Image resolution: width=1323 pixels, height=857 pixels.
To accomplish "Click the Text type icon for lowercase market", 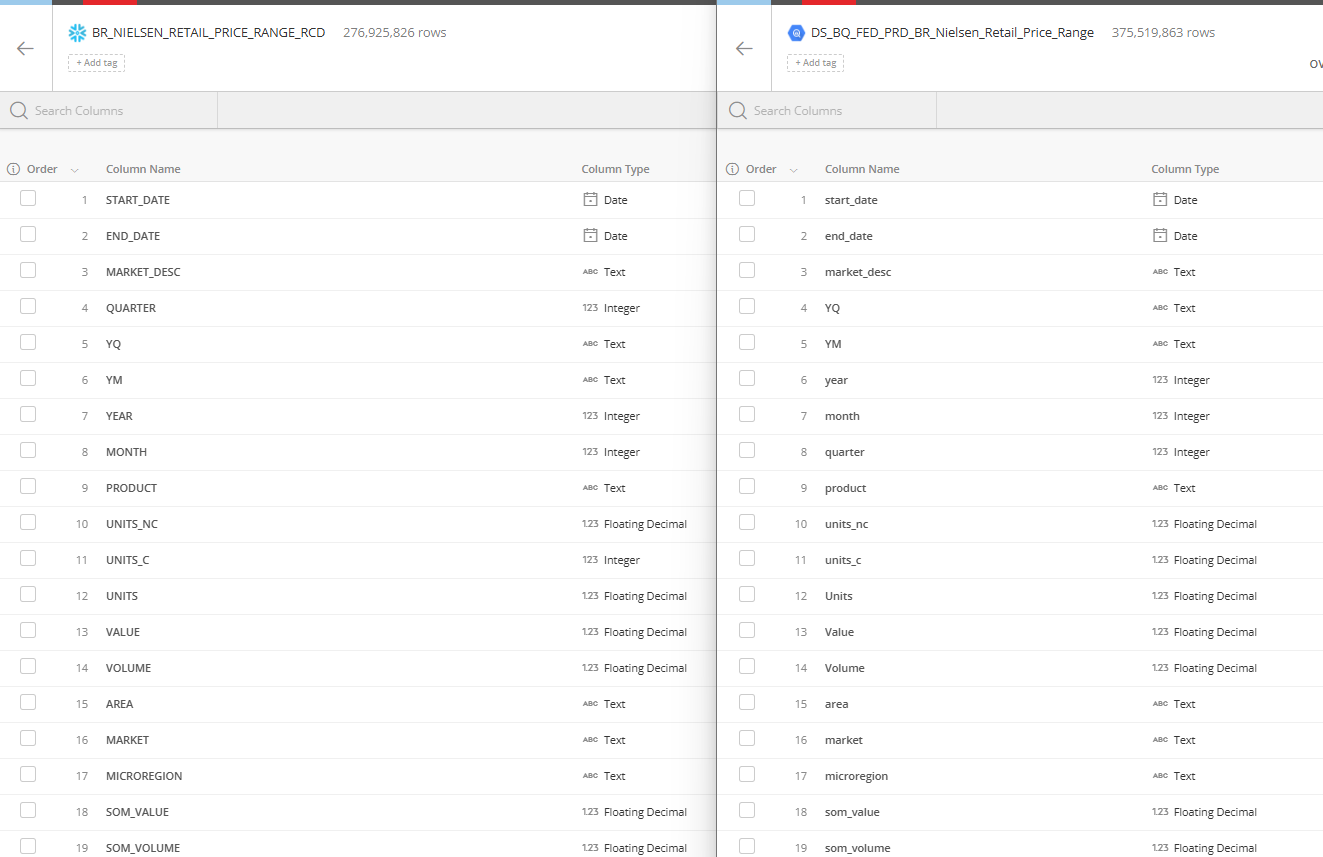I will (x=1160, y=740).
